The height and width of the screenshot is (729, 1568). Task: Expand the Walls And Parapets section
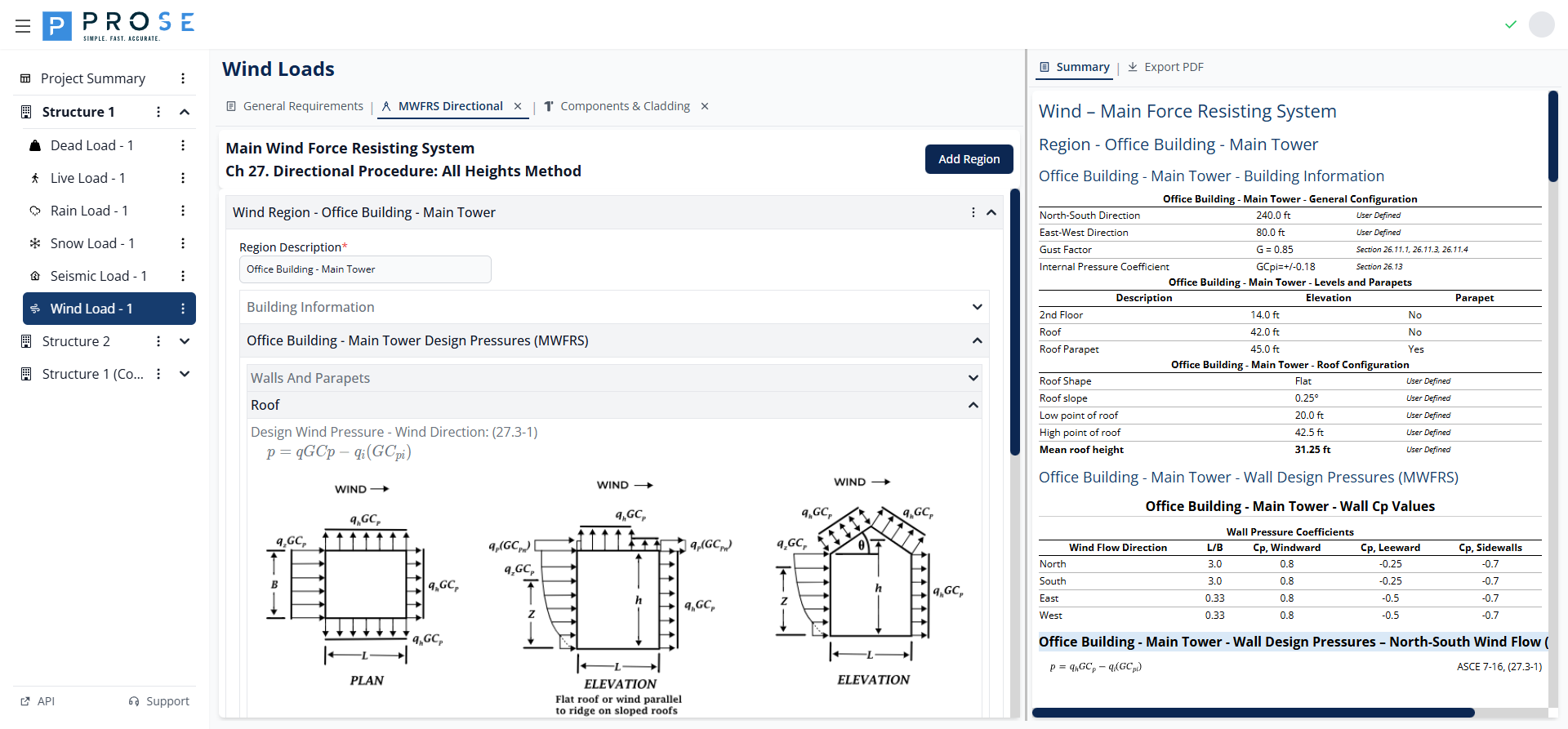[x=973, y=378]
